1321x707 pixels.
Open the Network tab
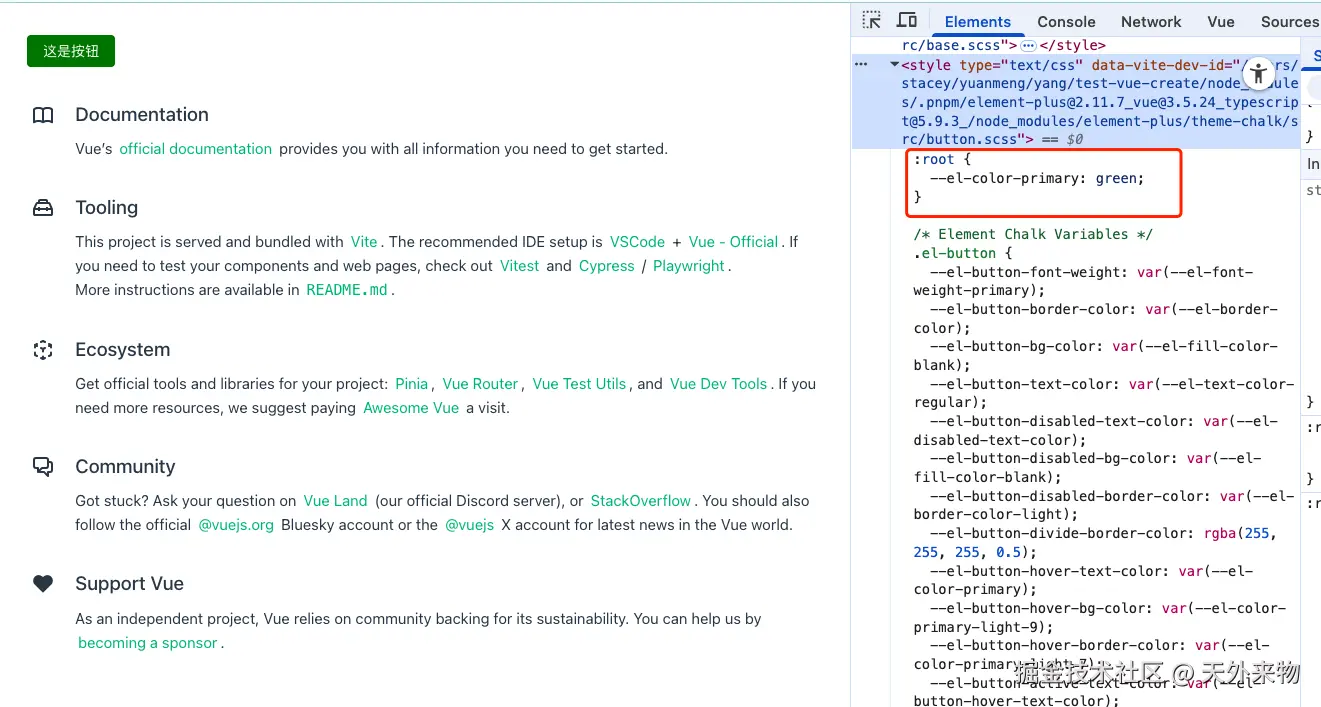(x=1151, y=21)
